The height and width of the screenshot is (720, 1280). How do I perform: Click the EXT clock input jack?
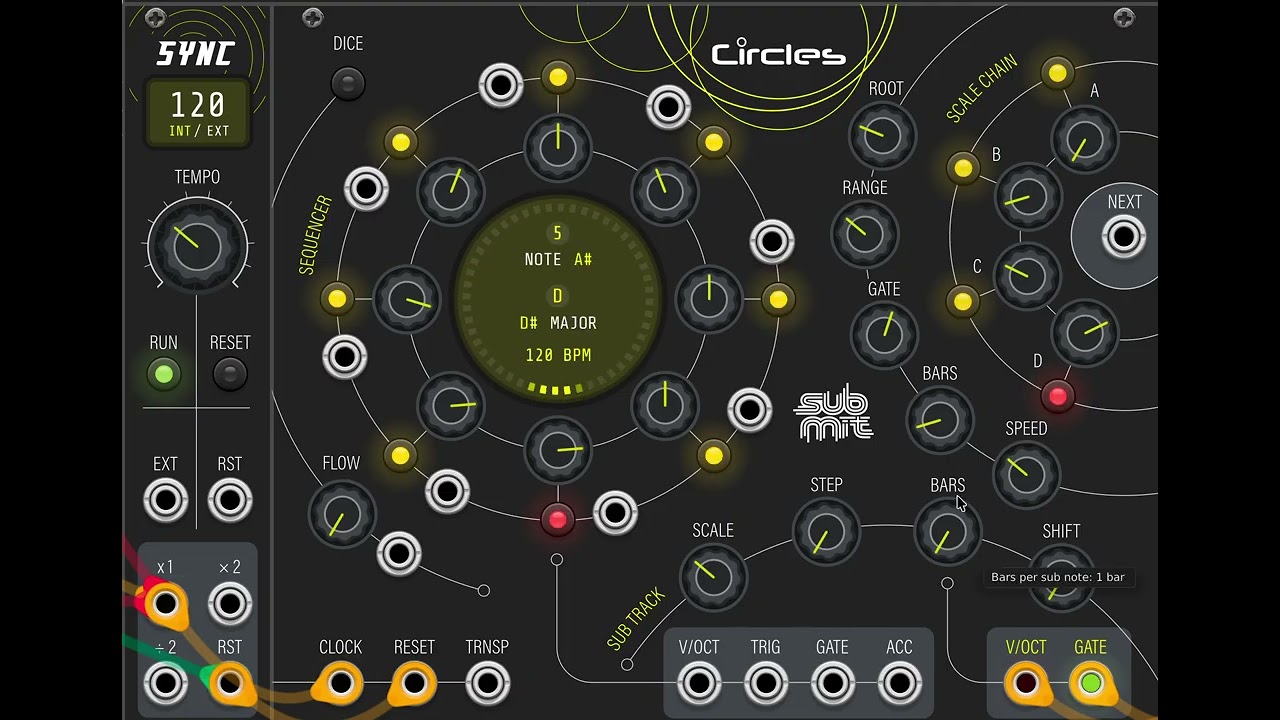(165, 500)
